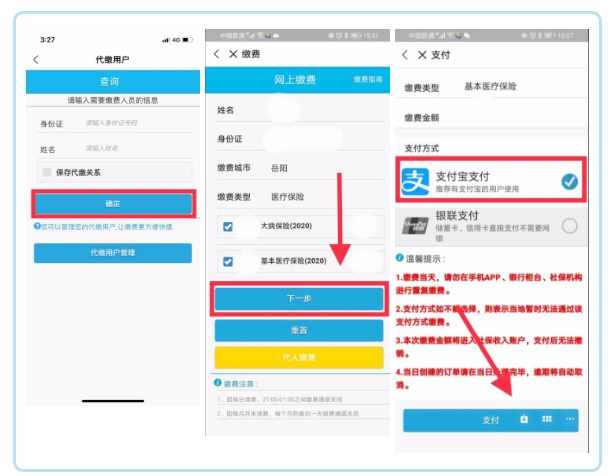The width and height of the screenshot is (608, 476).
Task: Open 缴费指南 link in header
Action: [x=367, y=78]
